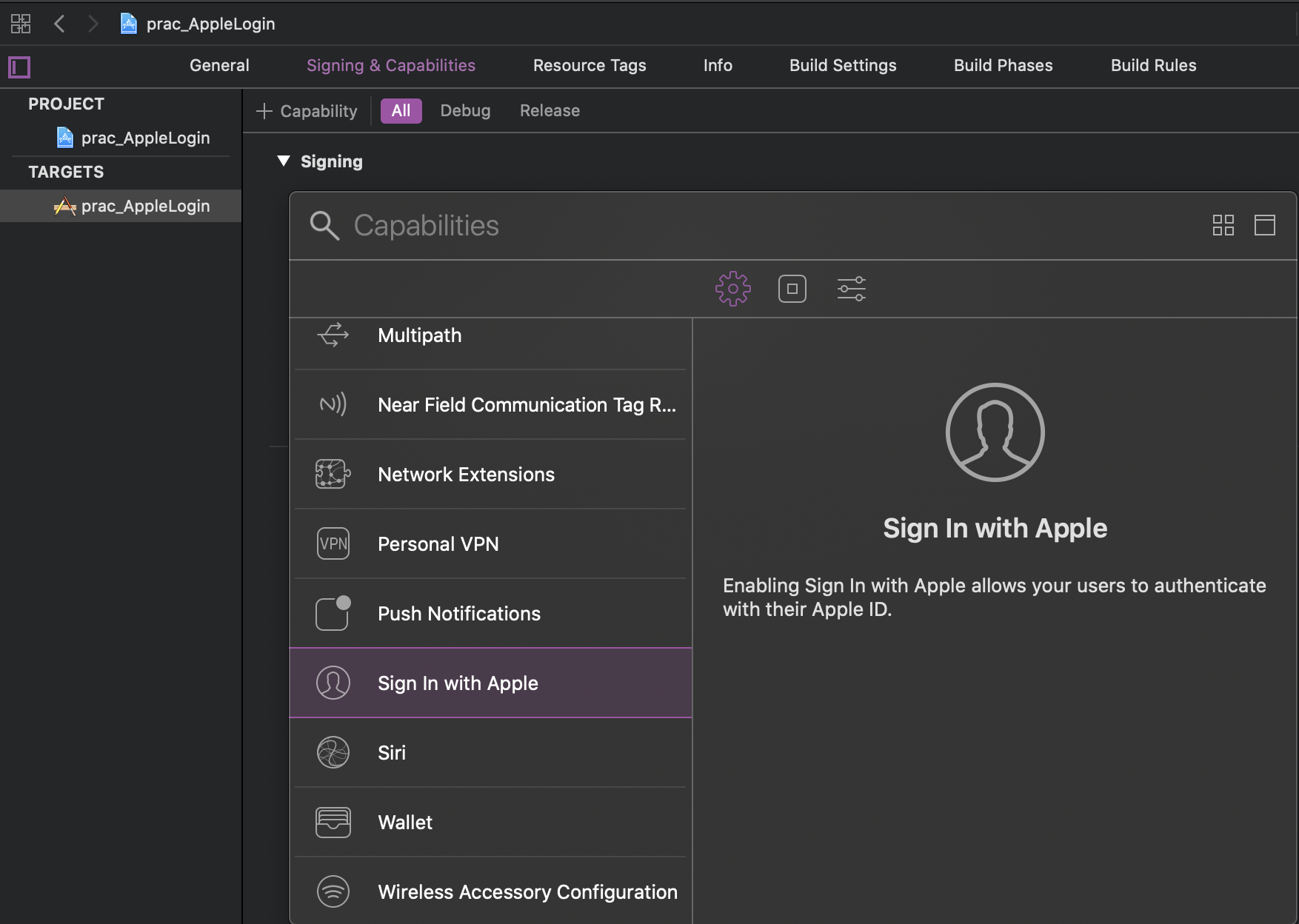Add a new Capability

click(307, 111)
